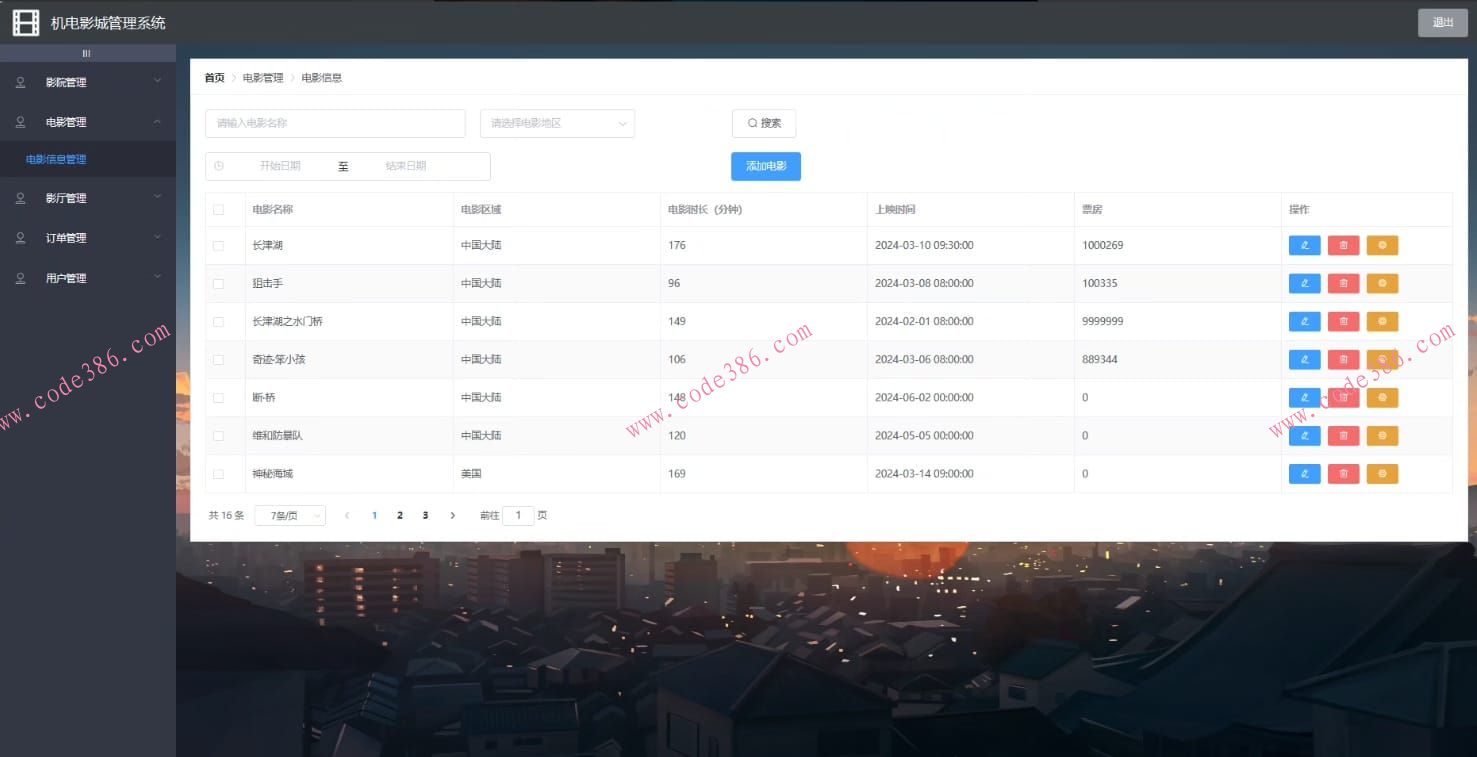Screen dimensions: 1477x757
Task: Click the sidebar collapse handle icon
Action: [x=87, y=53]
